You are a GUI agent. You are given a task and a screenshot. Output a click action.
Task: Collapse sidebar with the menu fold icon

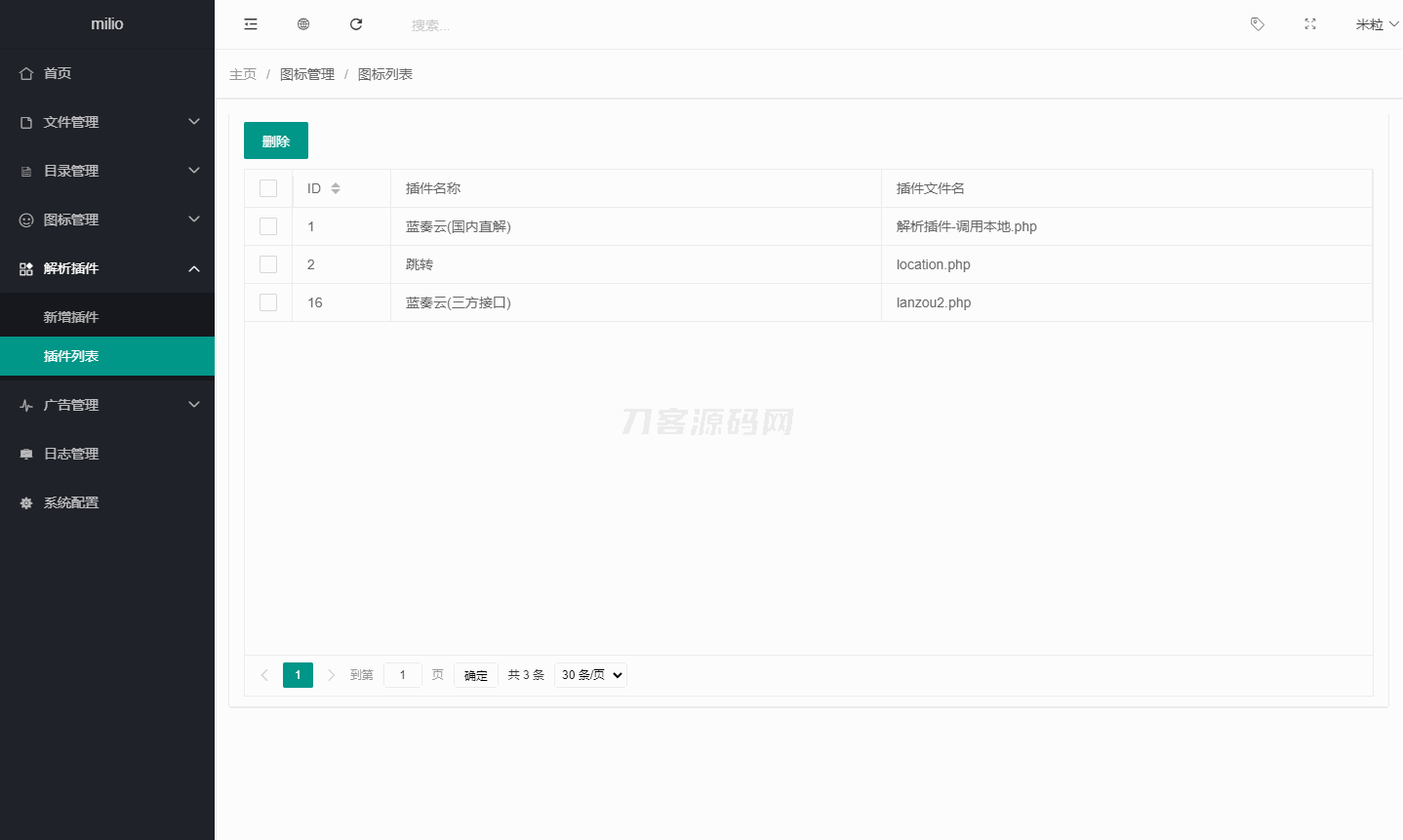[x=251, y=24]
